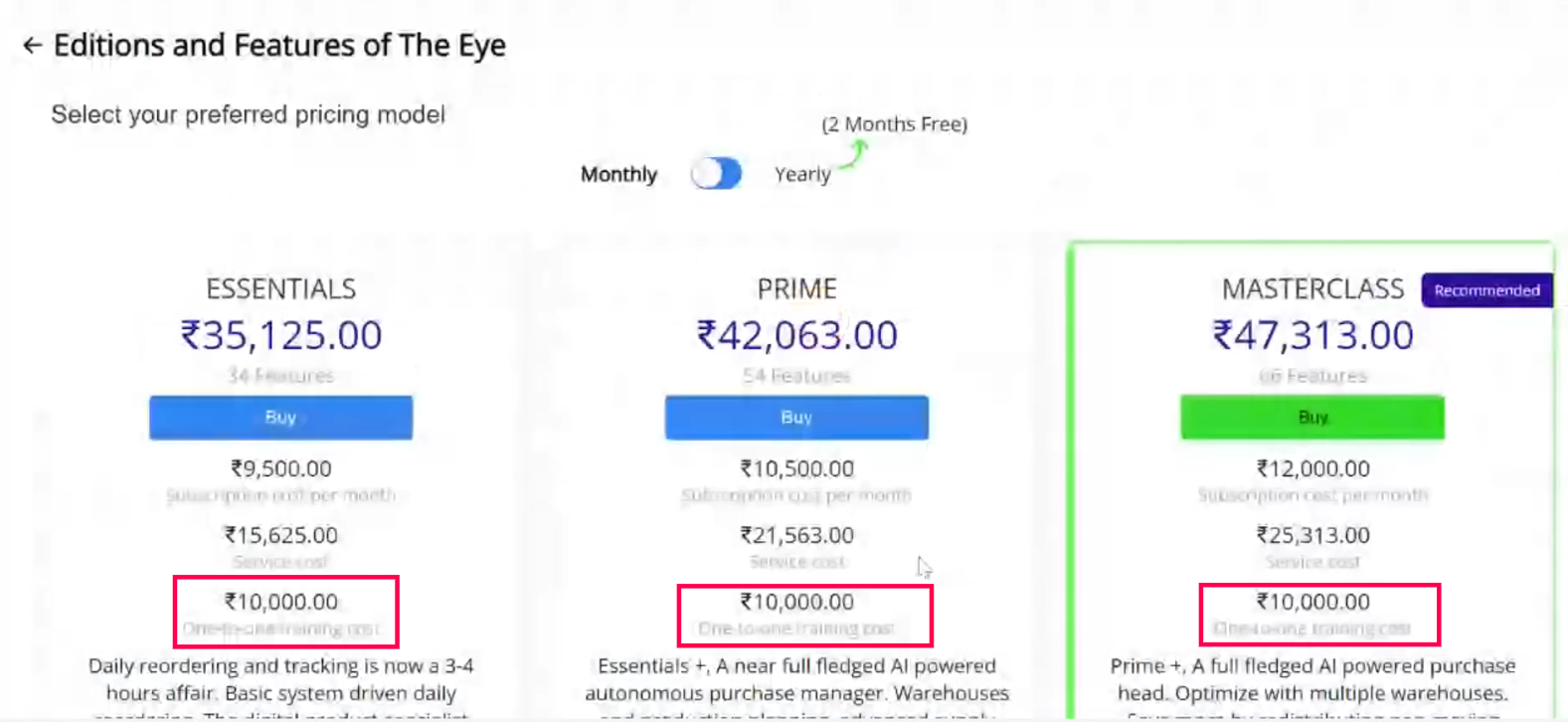The height and width of the screenshot is (722, 1568).
Task: Click the Essentials ₹35,125.00 total price
Action: pyautogui.click(x=280, y=335)
